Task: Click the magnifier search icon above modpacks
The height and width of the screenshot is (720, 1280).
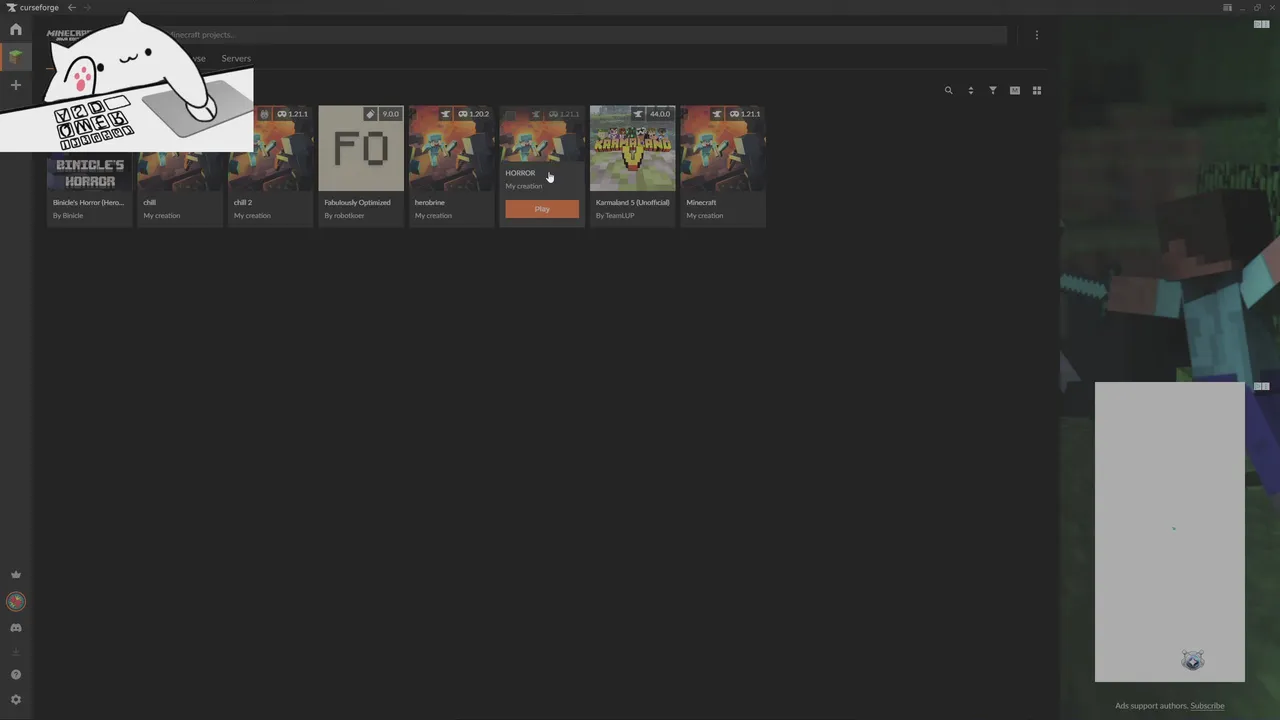Action: (948, 90)
